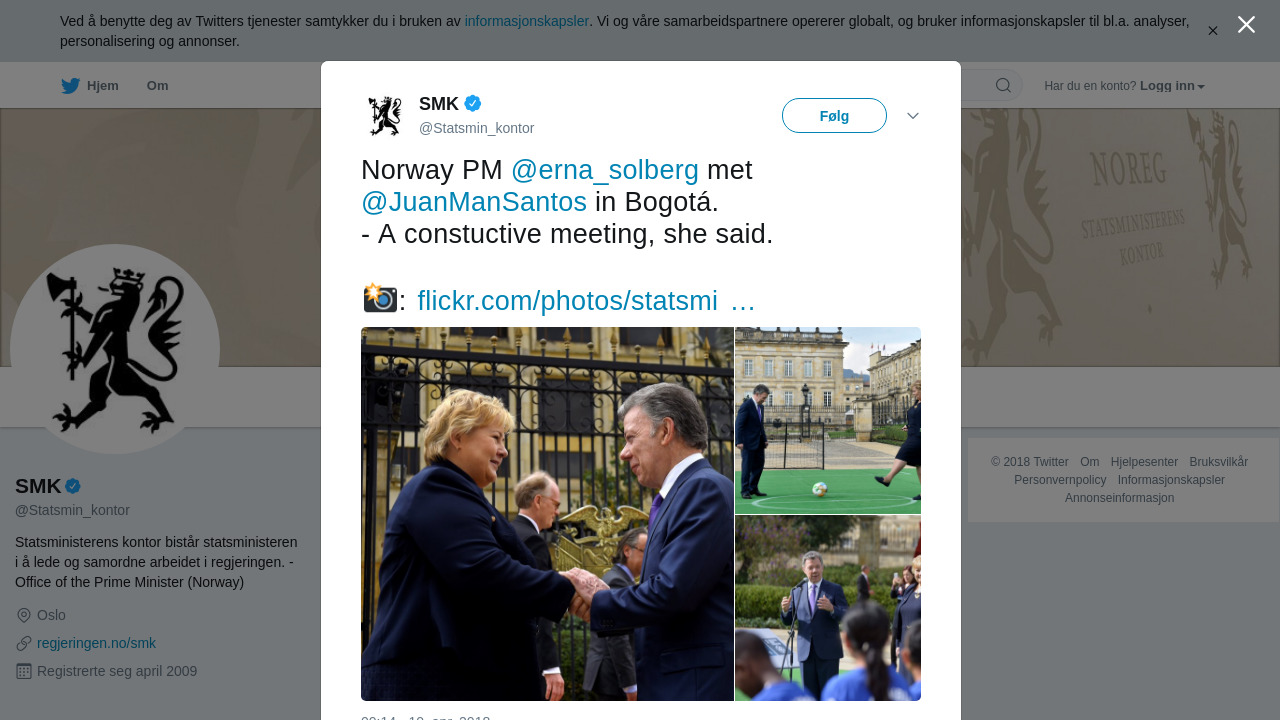Open the @erna_solberg mention link
This screenshot has width=1280, height=720.
click(604, 170)
